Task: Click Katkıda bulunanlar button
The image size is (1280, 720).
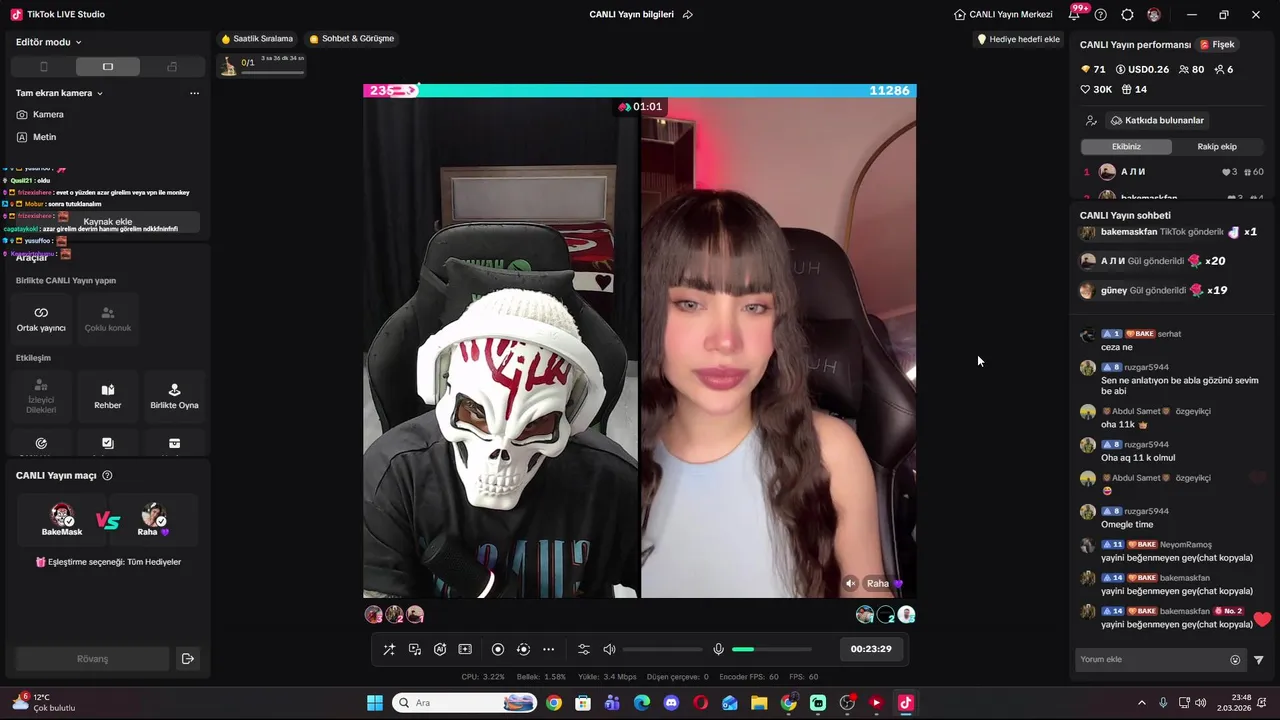Action: coord(1157,120)
